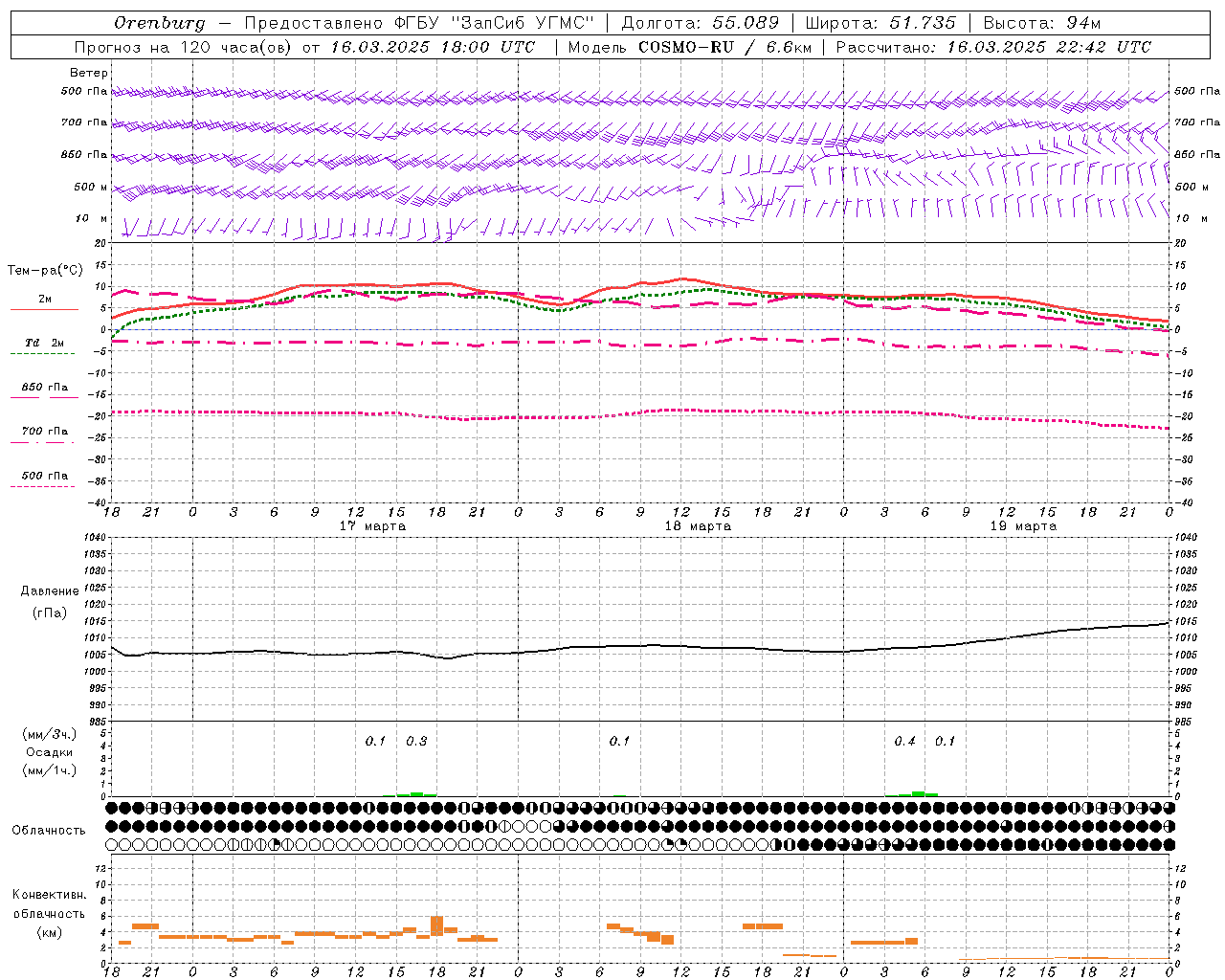The height and width of the screenshot is (980, 1225).
Task: Click the Широта: 51.735 latitude value
Action: coord(880,23)
